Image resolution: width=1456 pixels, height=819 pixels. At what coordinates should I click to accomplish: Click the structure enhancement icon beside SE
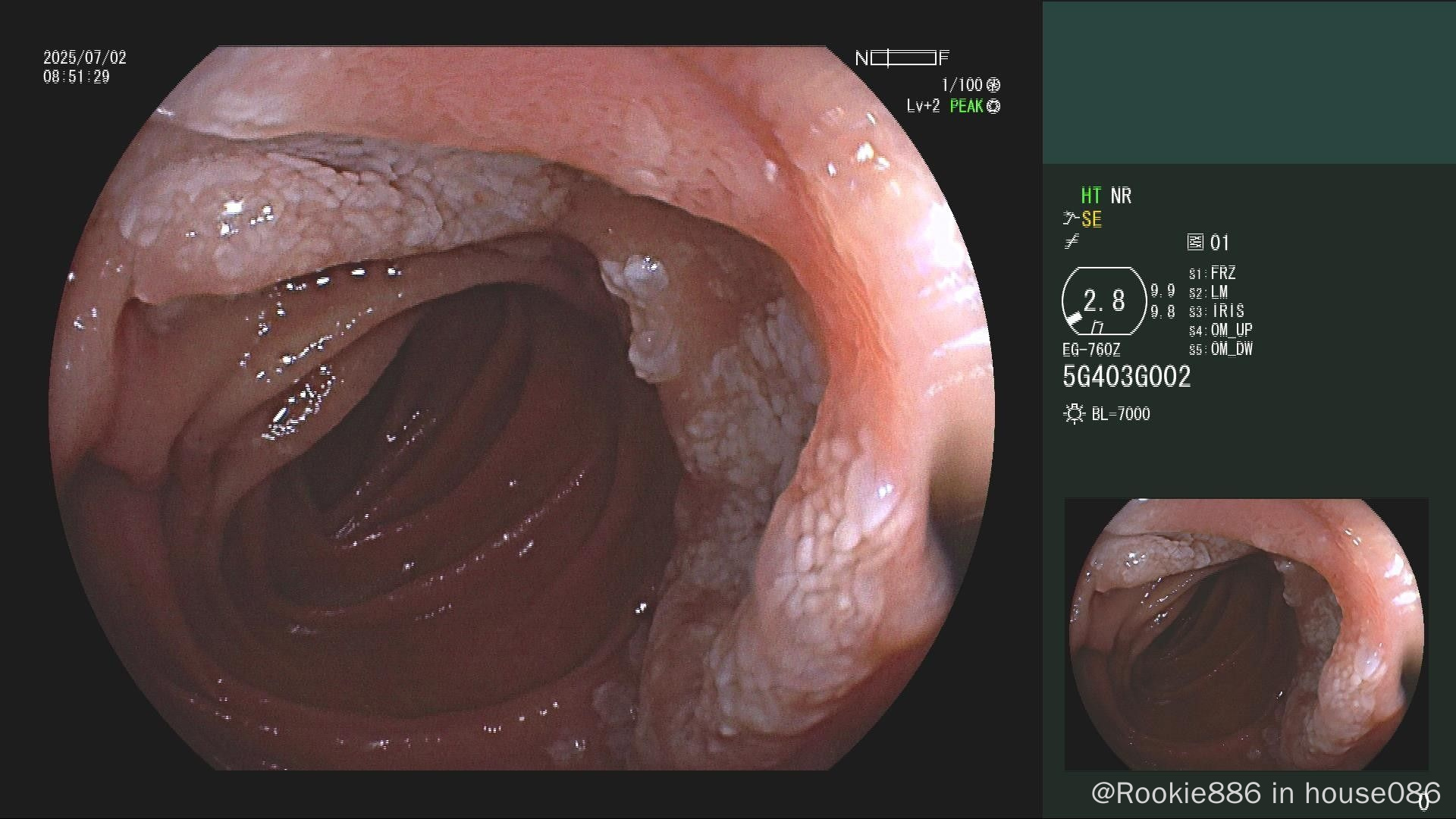point(1070,219)
